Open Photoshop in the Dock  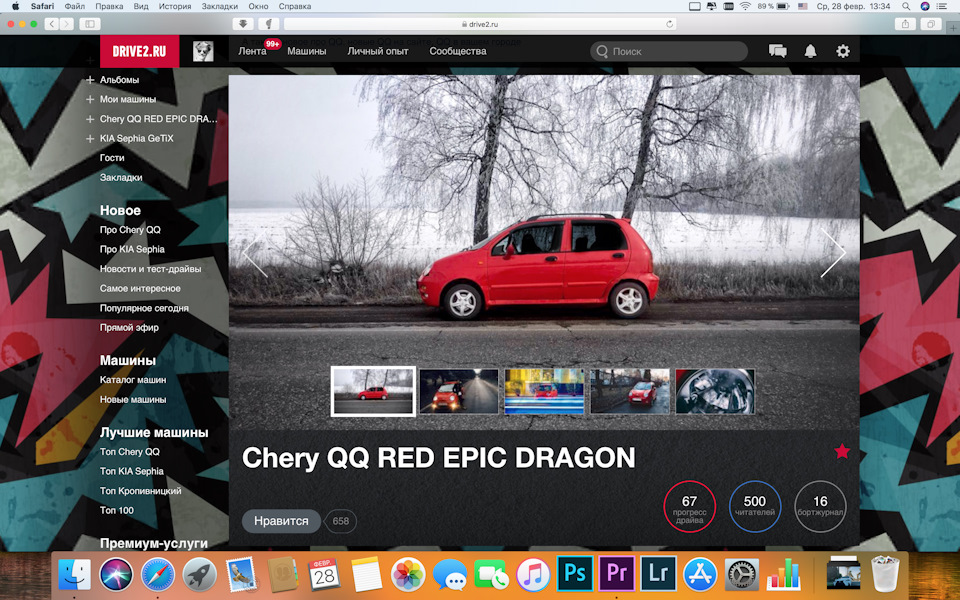[574, 573]
